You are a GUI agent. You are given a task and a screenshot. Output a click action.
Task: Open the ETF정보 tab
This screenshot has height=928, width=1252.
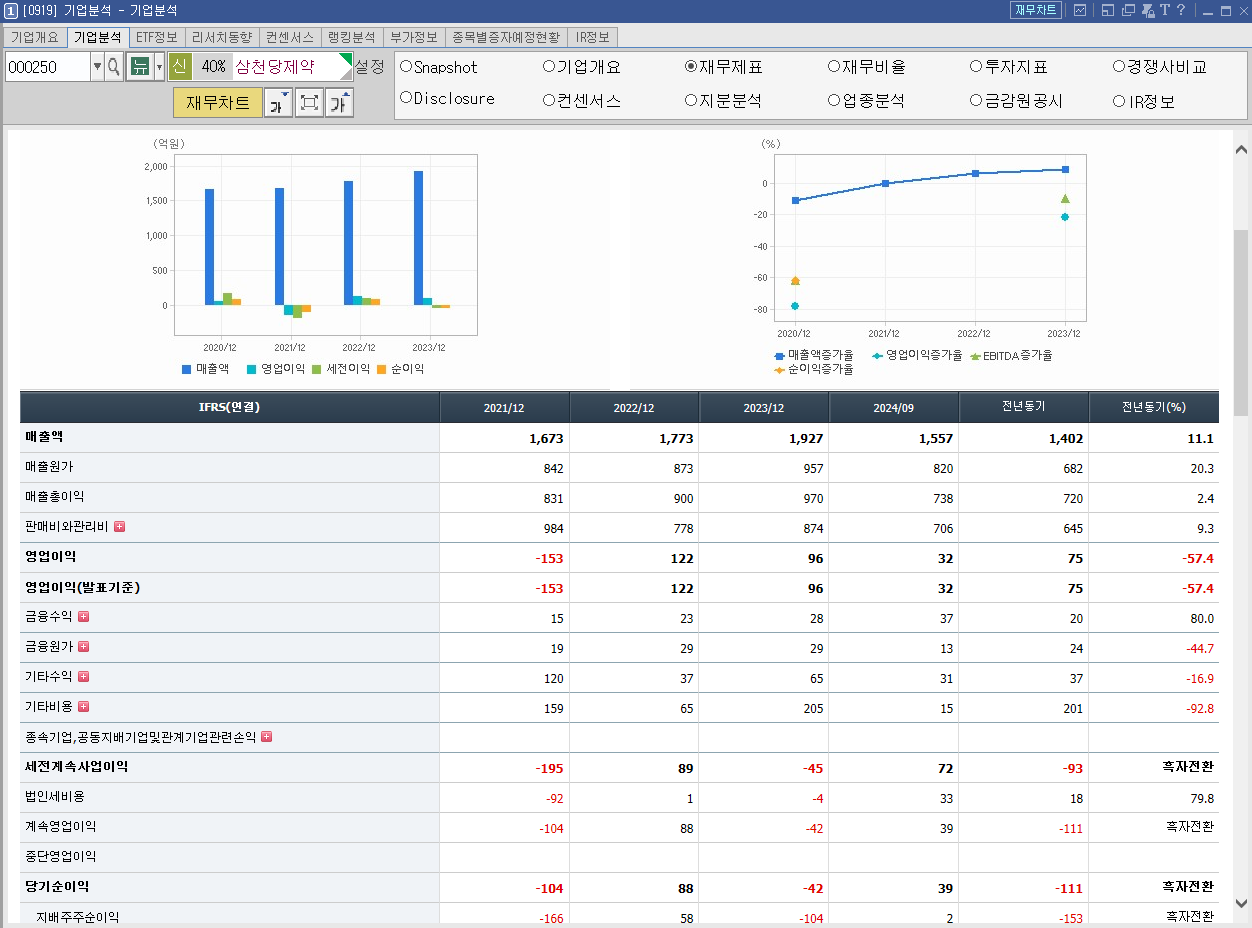pyautogui.click(x=157, y=37)
